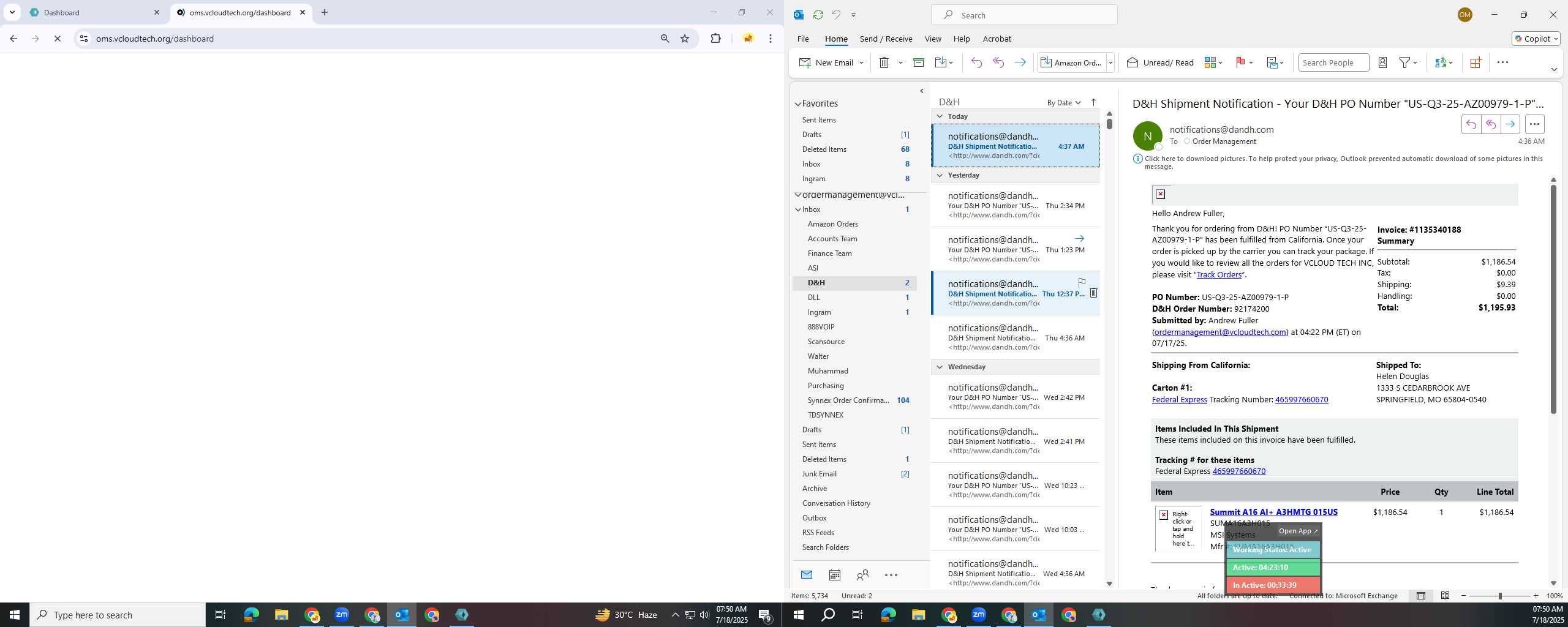Screen dimensions: 1568x627
Task: Delete the Thu 12:37 PM message via trash icon
Action: point(1093,293)
